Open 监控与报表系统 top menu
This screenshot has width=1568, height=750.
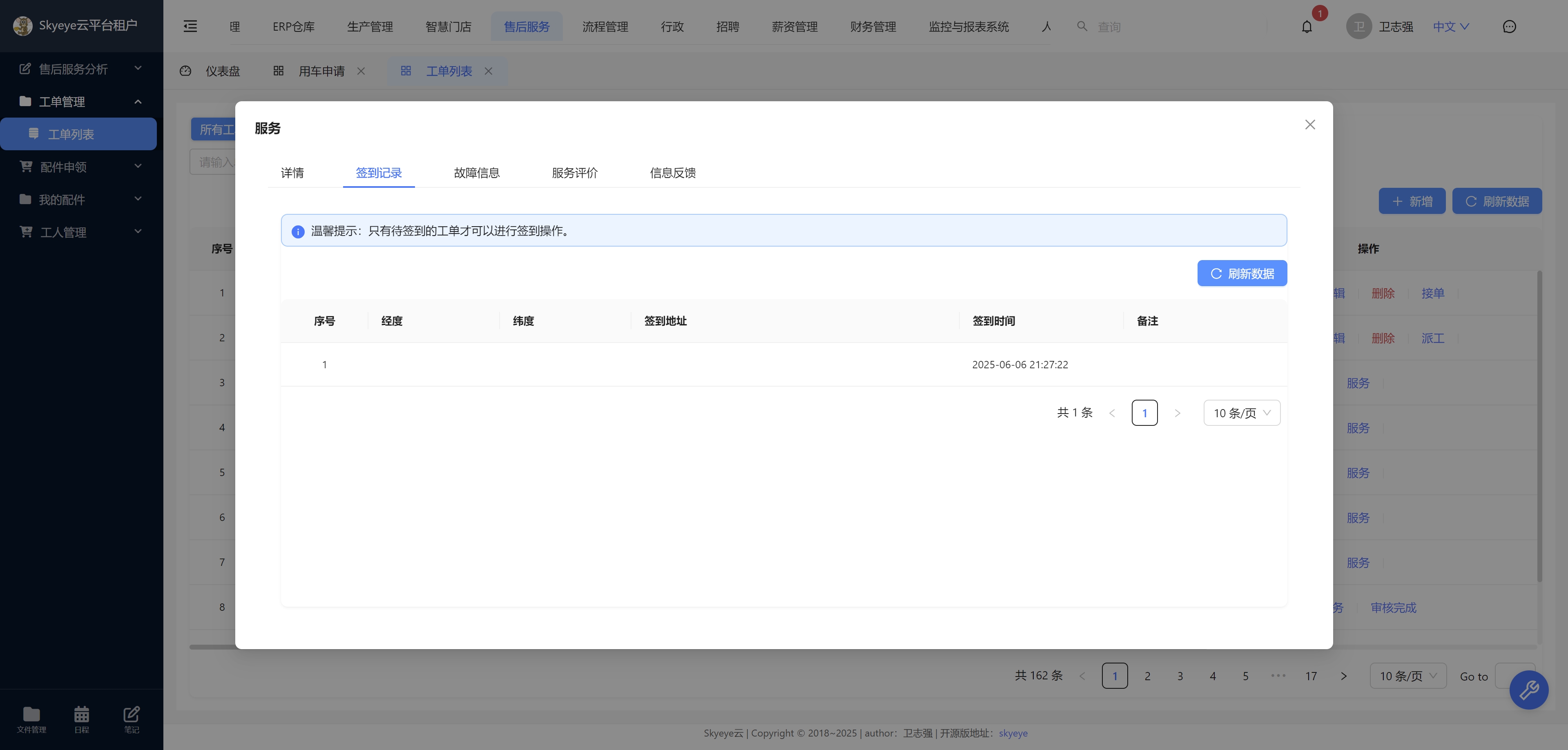click(968, 27)
